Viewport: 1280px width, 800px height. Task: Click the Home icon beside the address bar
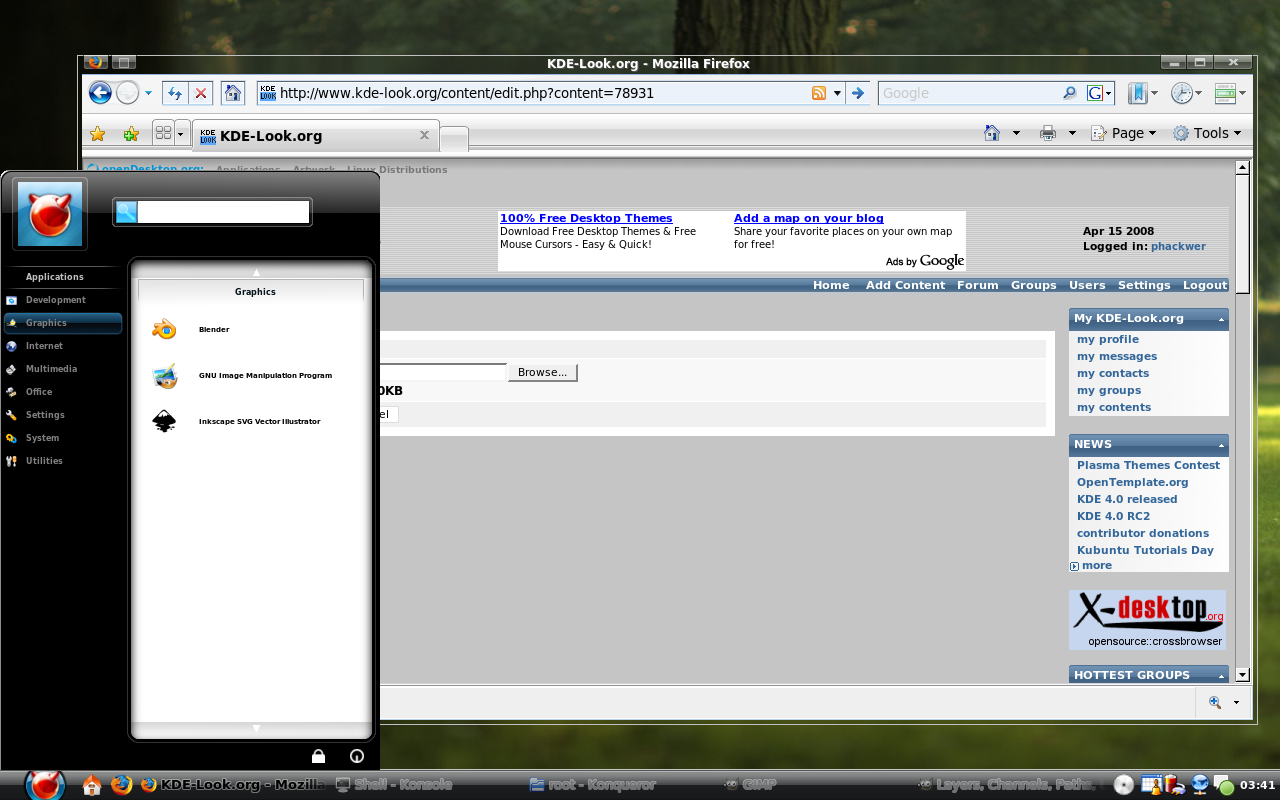click(x=233, y=93)
